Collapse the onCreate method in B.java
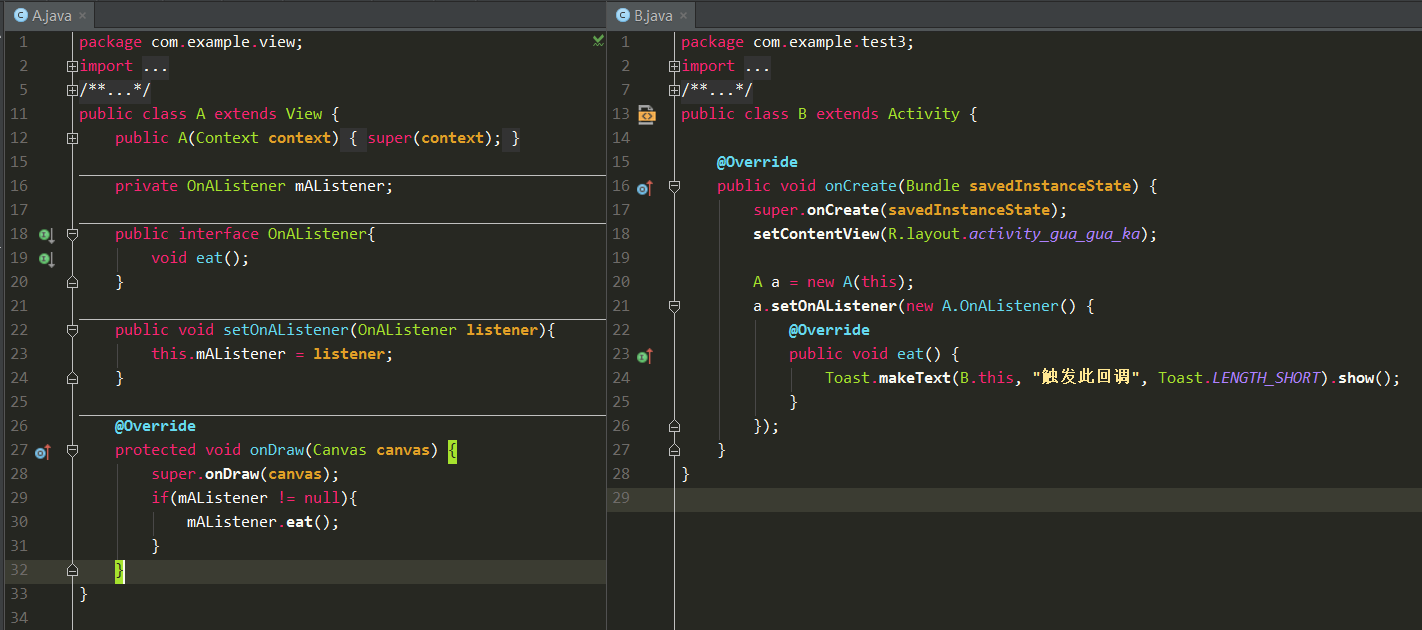 tap(674, 186)
